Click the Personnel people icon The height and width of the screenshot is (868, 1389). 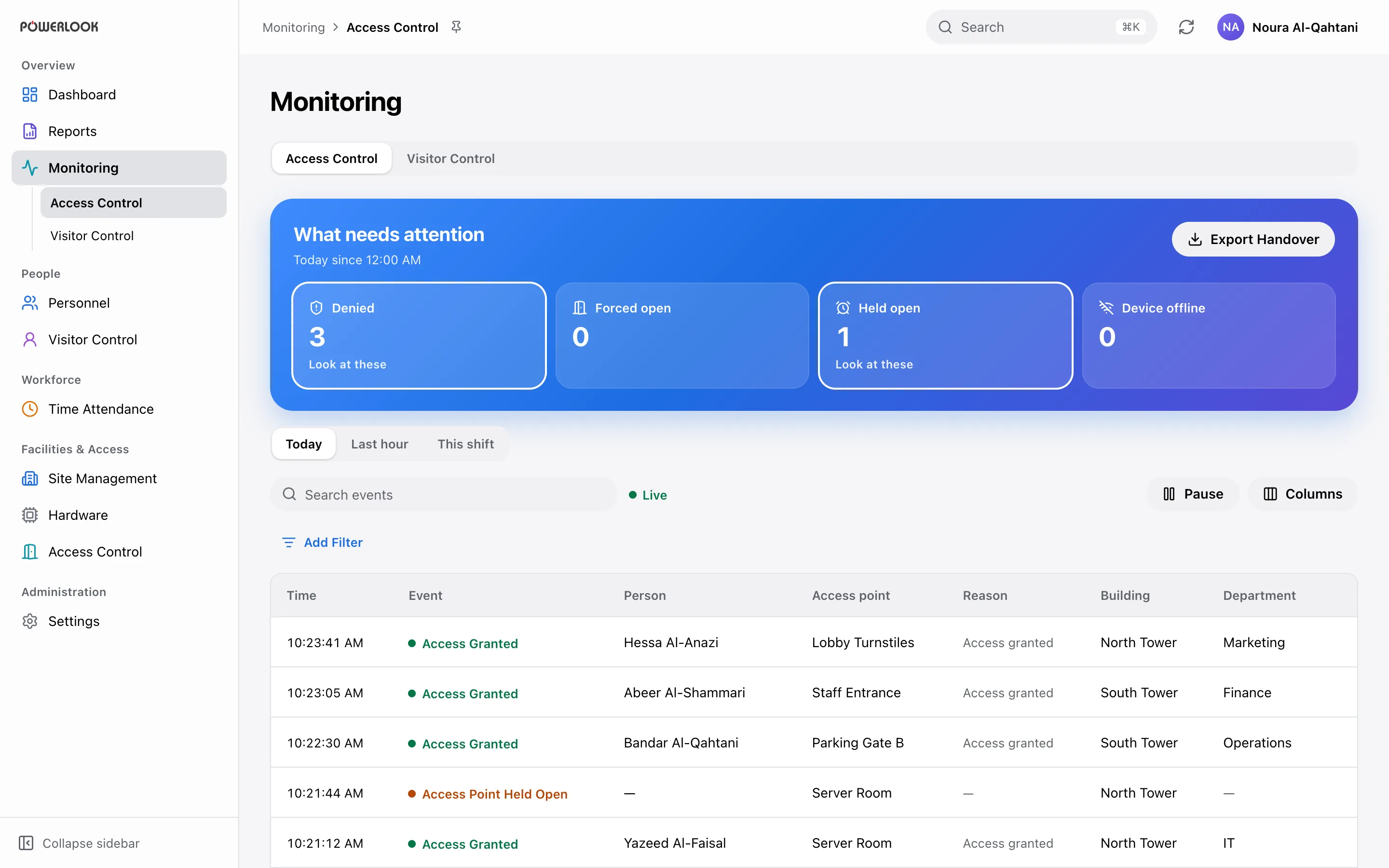(30, 303)
